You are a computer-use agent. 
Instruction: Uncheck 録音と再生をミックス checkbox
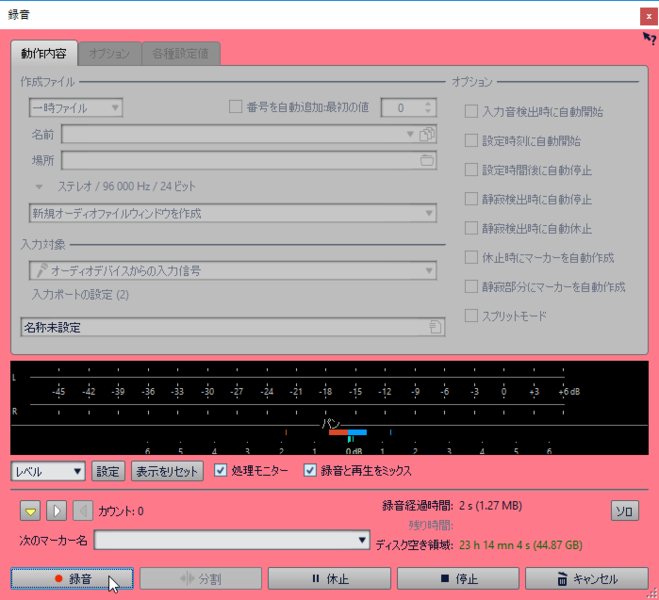point(310,470)
